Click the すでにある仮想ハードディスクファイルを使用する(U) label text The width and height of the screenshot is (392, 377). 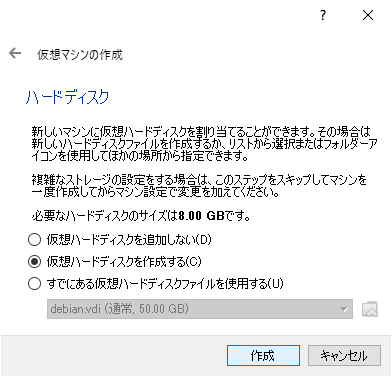tap(165, 284)
